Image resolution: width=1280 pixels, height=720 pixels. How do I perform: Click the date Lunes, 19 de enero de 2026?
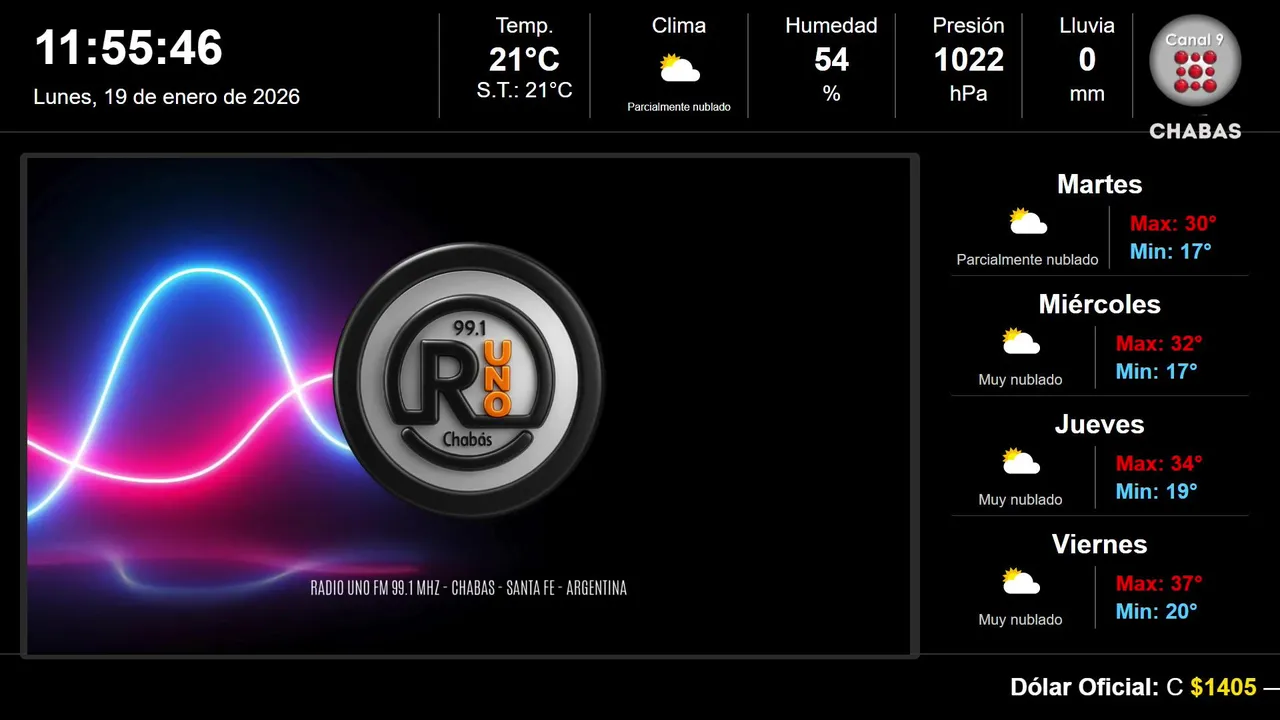[167, 97]
